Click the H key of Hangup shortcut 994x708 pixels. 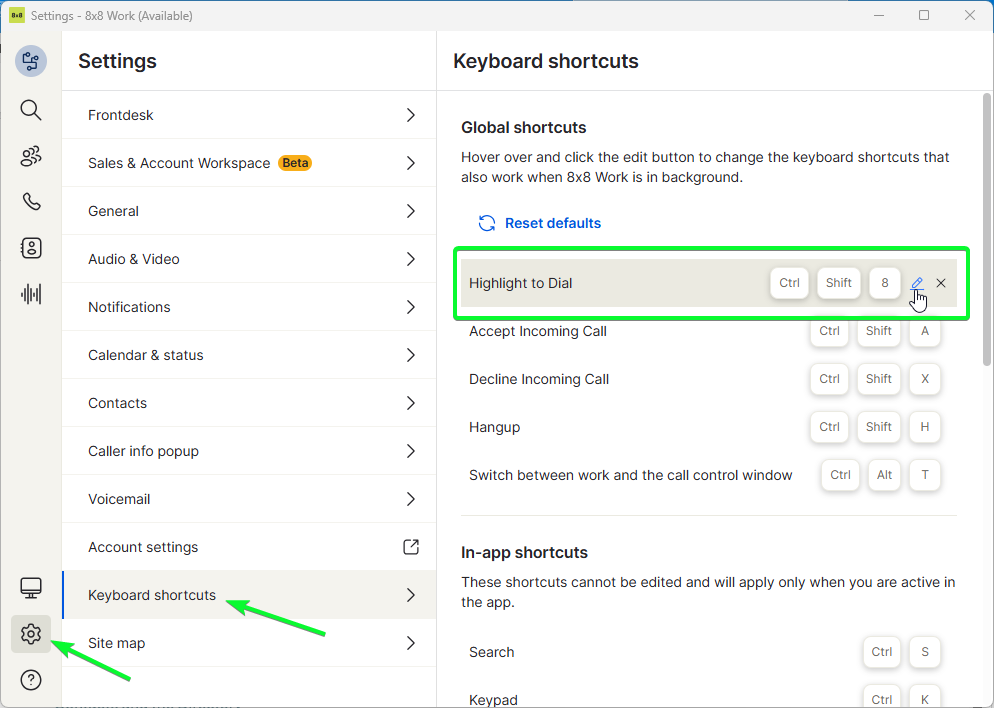pyautogui.click(x=925, y=427)
